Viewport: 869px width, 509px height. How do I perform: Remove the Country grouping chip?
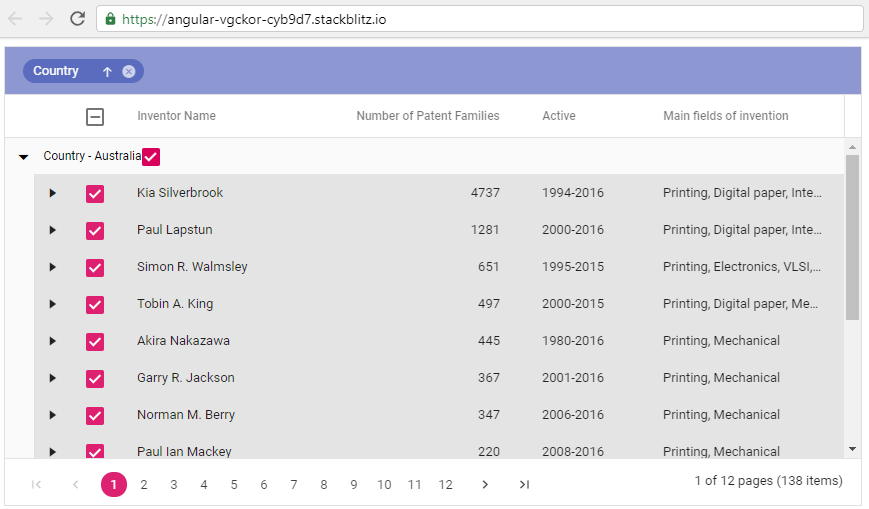(x=129, y=71)
